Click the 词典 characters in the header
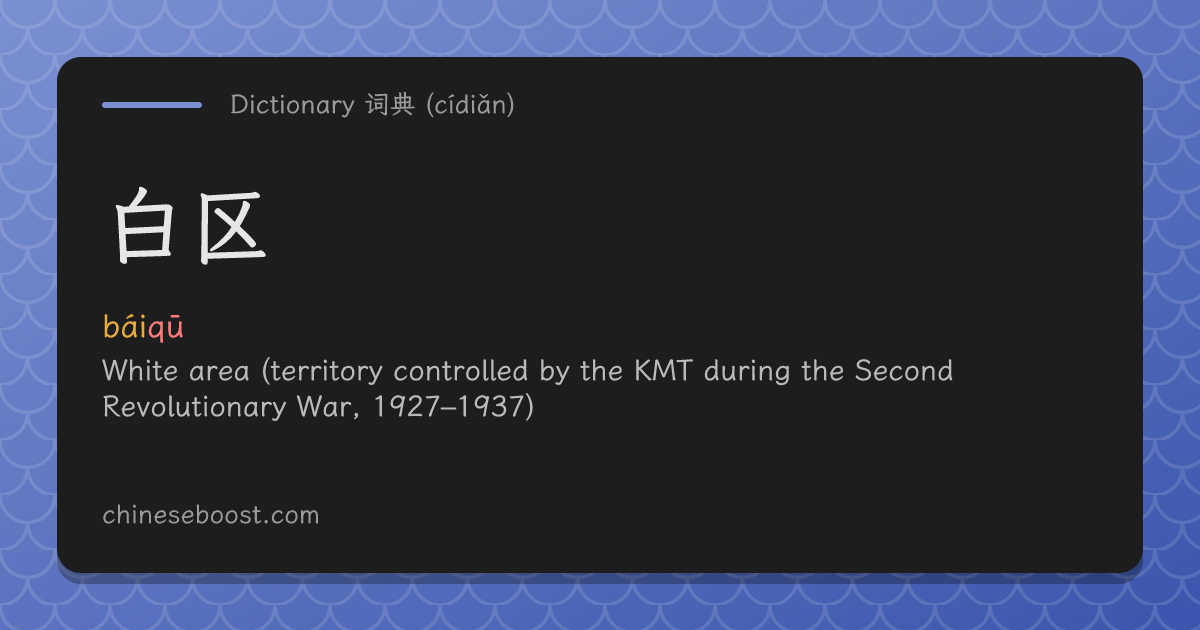The height and width of the screenshot is (630, 1200). coord(390,104)
